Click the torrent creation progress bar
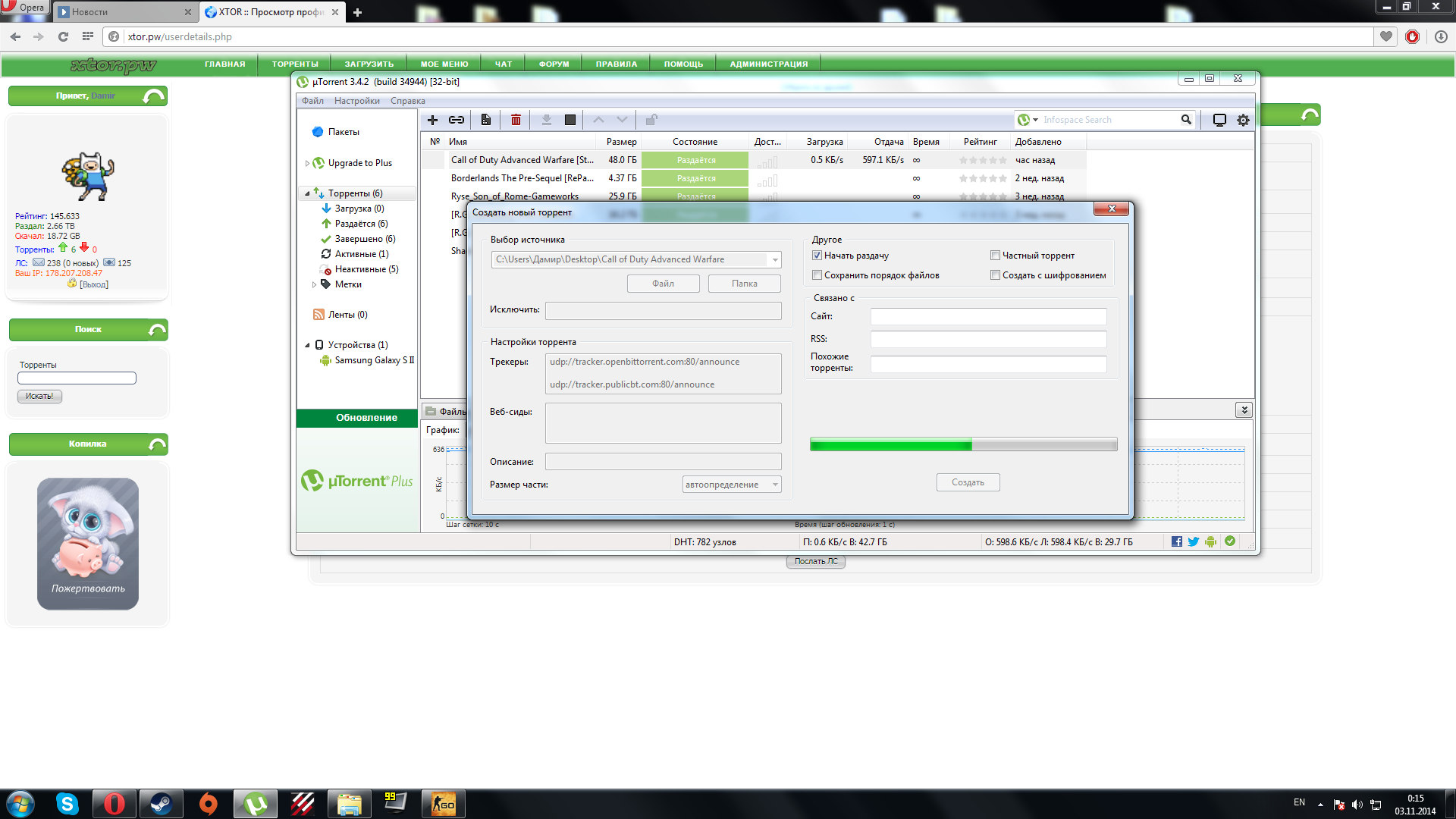This screenshot has width=1456, height=819. (x=963, y=444)
